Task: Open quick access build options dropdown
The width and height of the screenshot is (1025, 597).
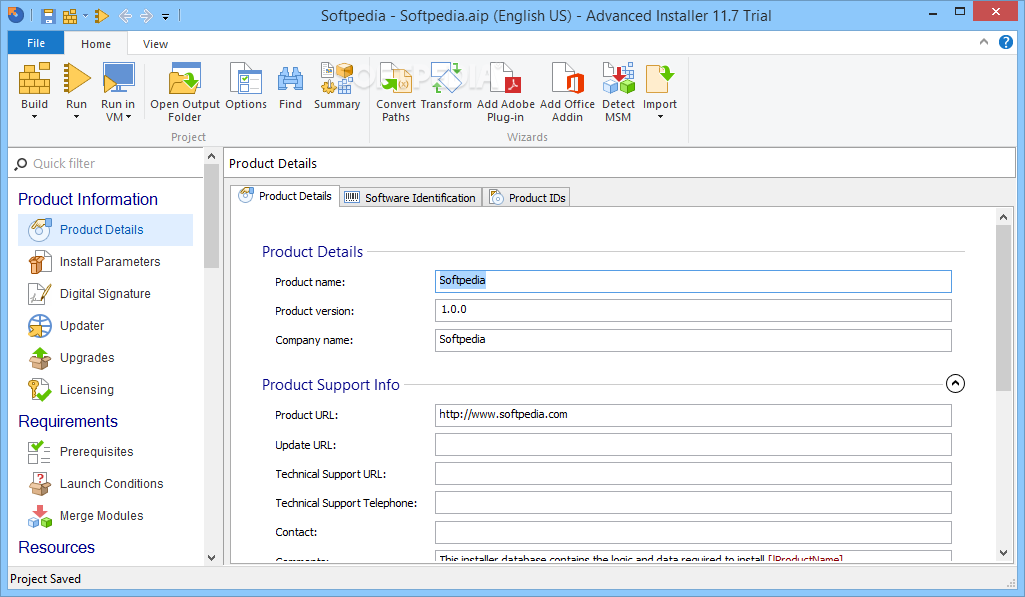Action: tap(85, 16)
